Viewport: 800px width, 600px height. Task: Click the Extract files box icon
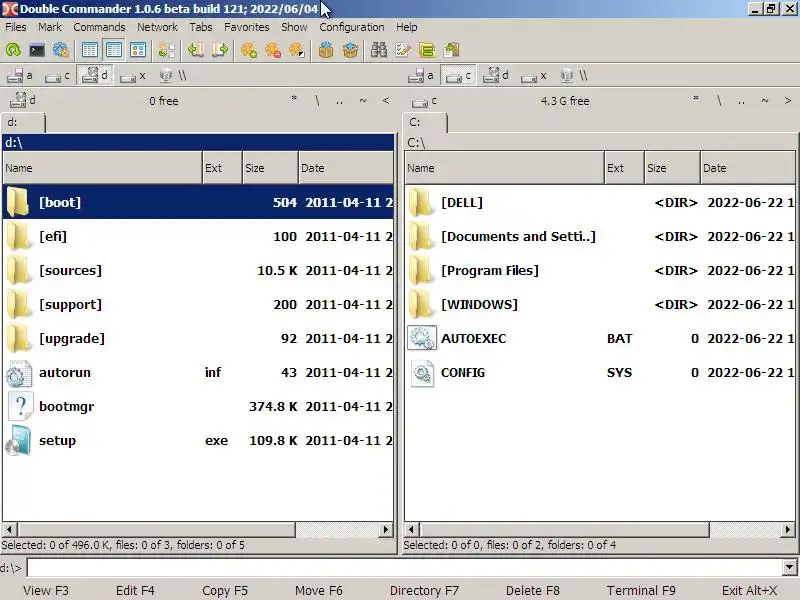pos(351,50)
